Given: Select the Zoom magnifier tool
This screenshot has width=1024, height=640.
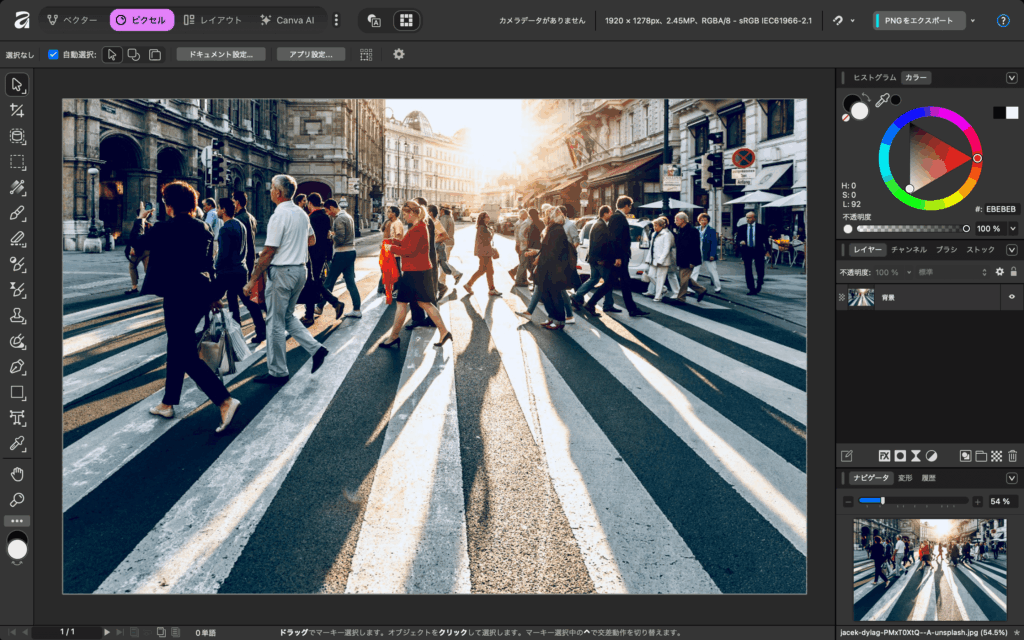Looking at the screenshot, I should pos(17,499).
